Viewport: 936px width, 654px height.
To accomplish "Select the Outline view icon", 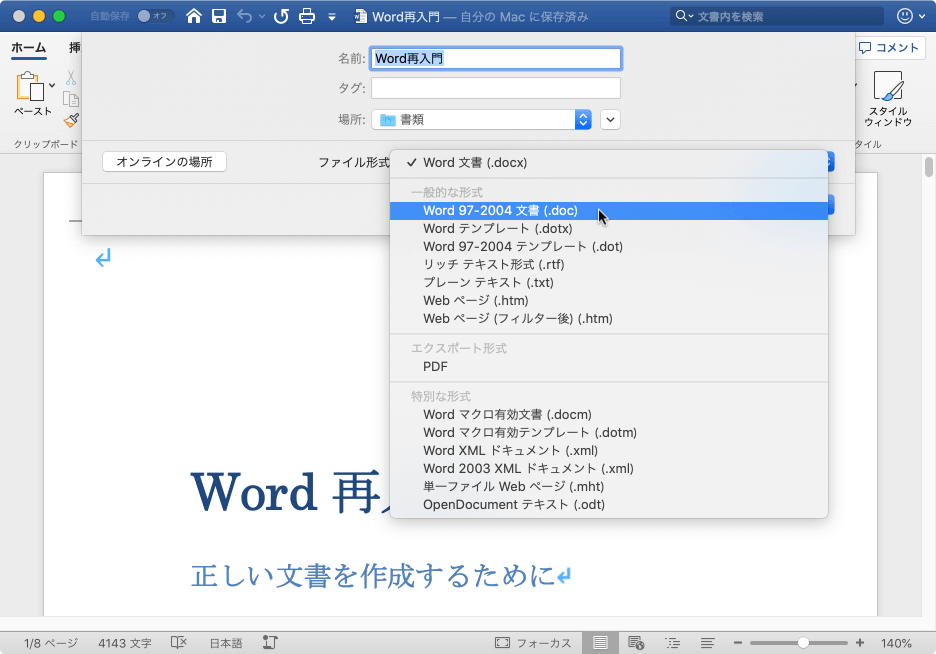I will [672, 643].
